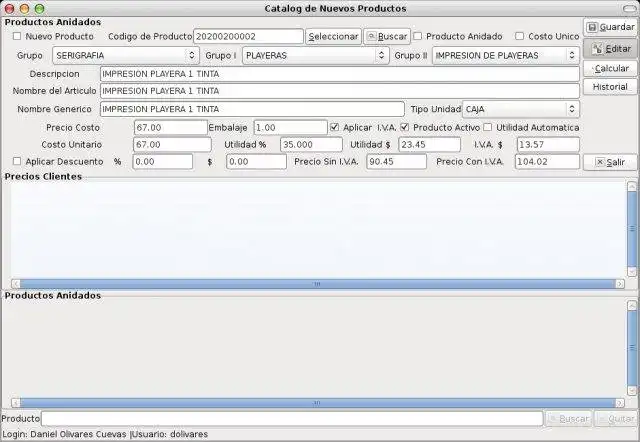The width and height of the screenshot is (640, 442).
Task: Click the Seleccionar button
Action: point(333,36)
